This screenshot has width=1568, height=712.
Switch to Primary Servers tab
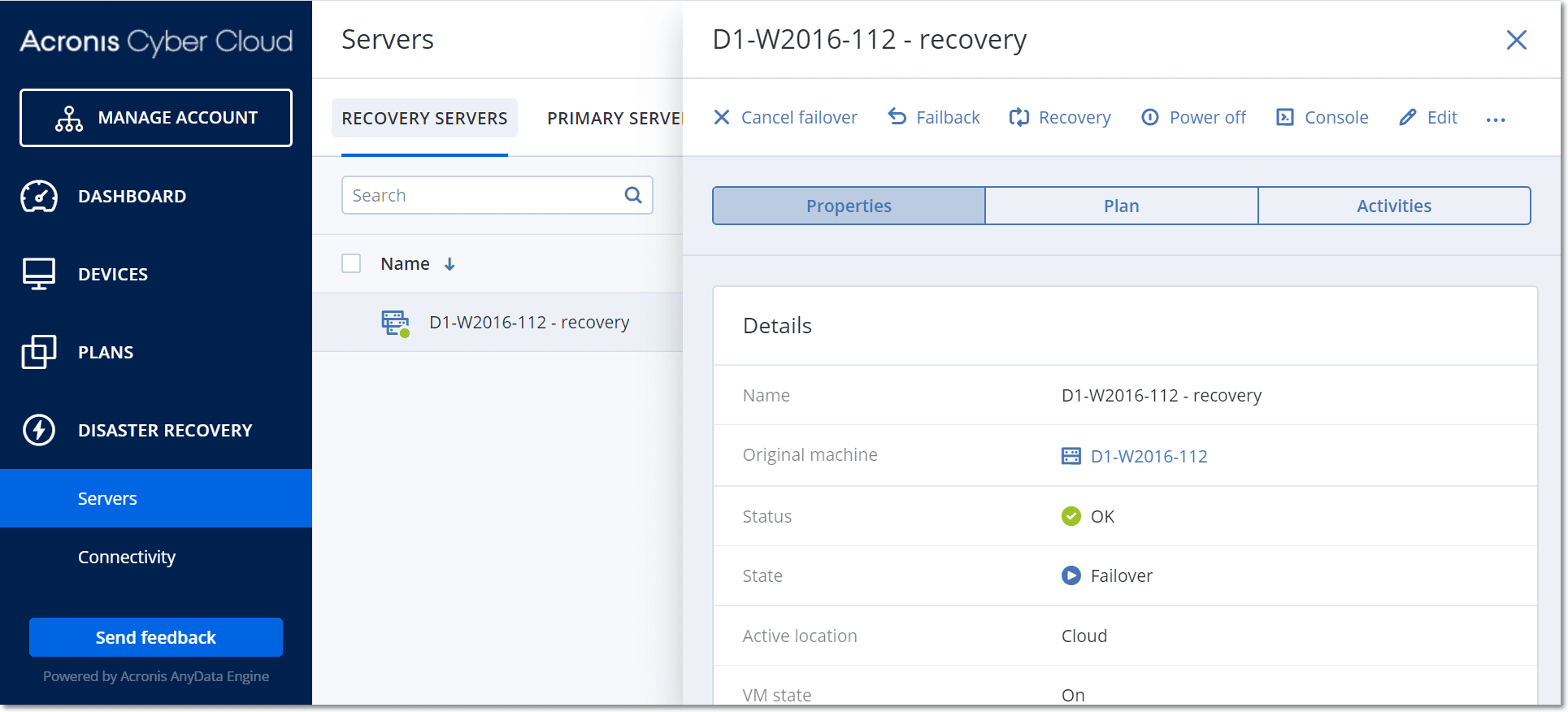tap(615, 119)
